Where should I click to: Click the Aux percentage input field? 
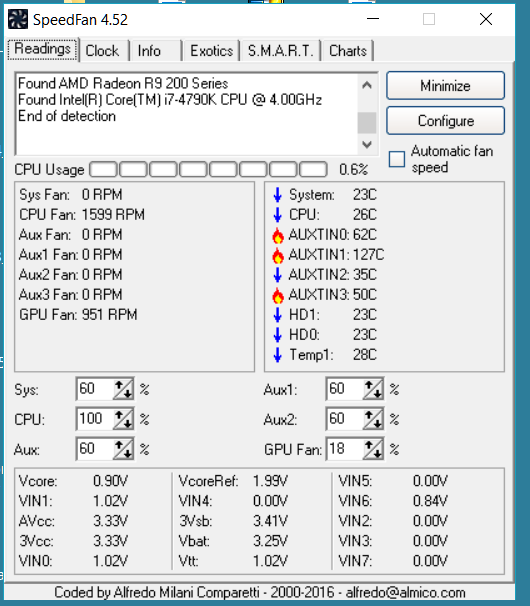coord(95,449)
